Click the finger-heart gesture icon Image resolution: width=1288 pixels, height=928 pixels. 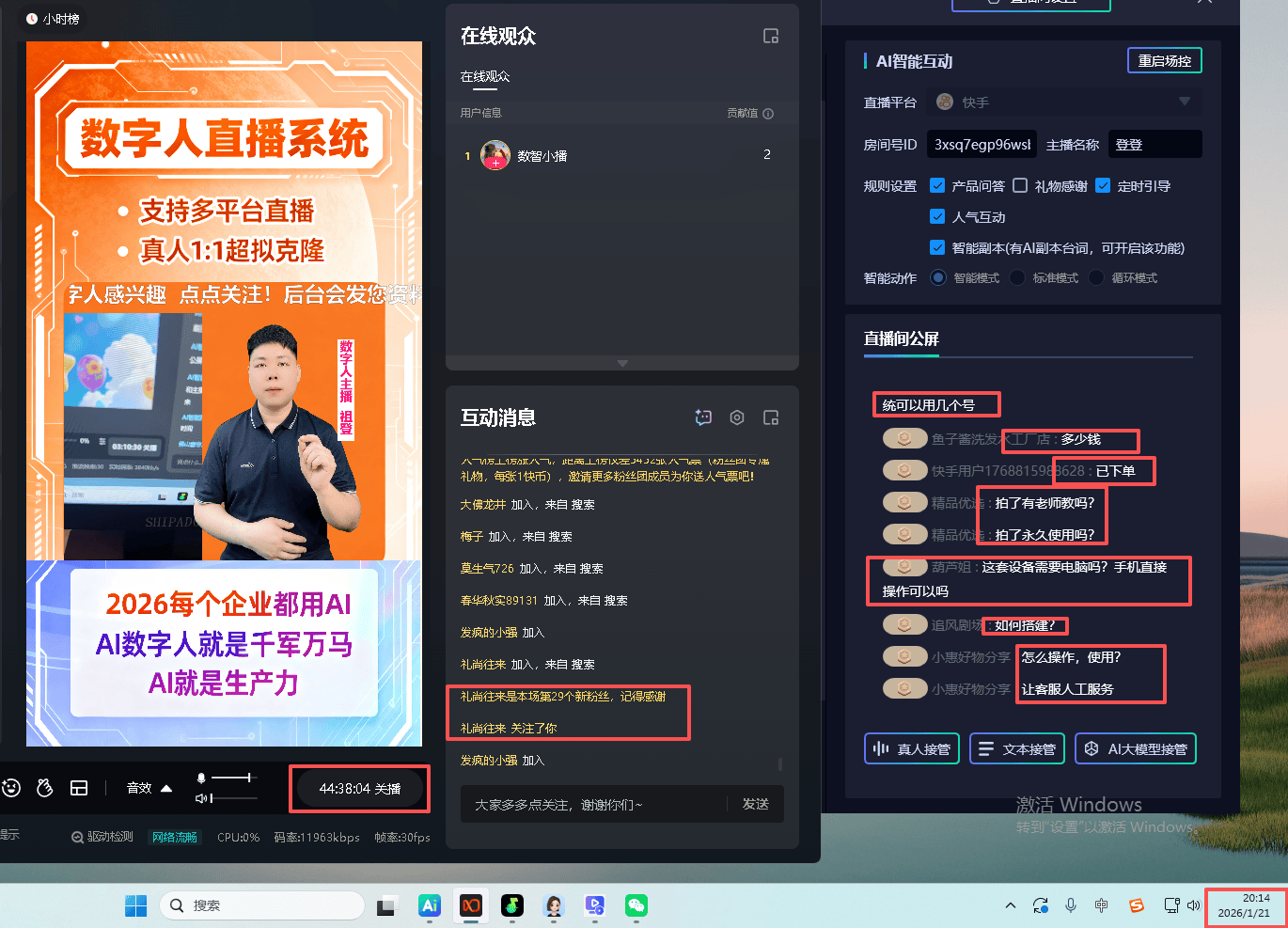click(44, 788)
